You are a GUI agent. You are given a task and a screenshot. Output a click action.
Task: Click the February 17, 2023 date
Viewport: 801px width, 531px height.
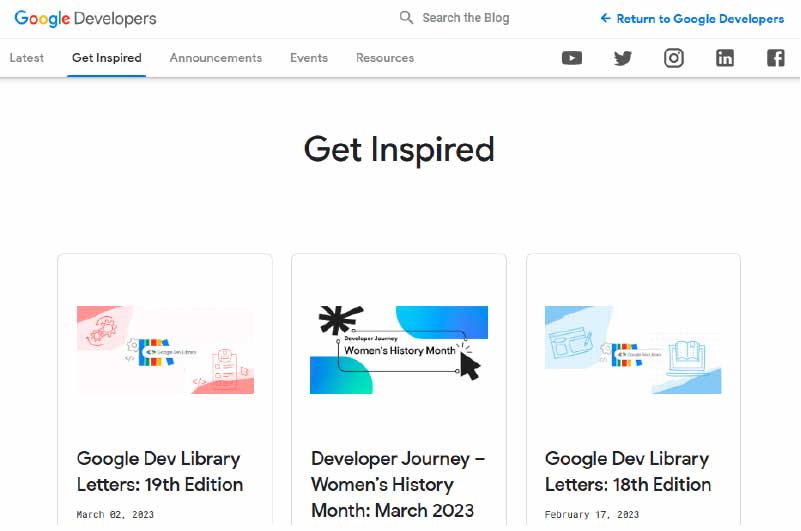592,515
